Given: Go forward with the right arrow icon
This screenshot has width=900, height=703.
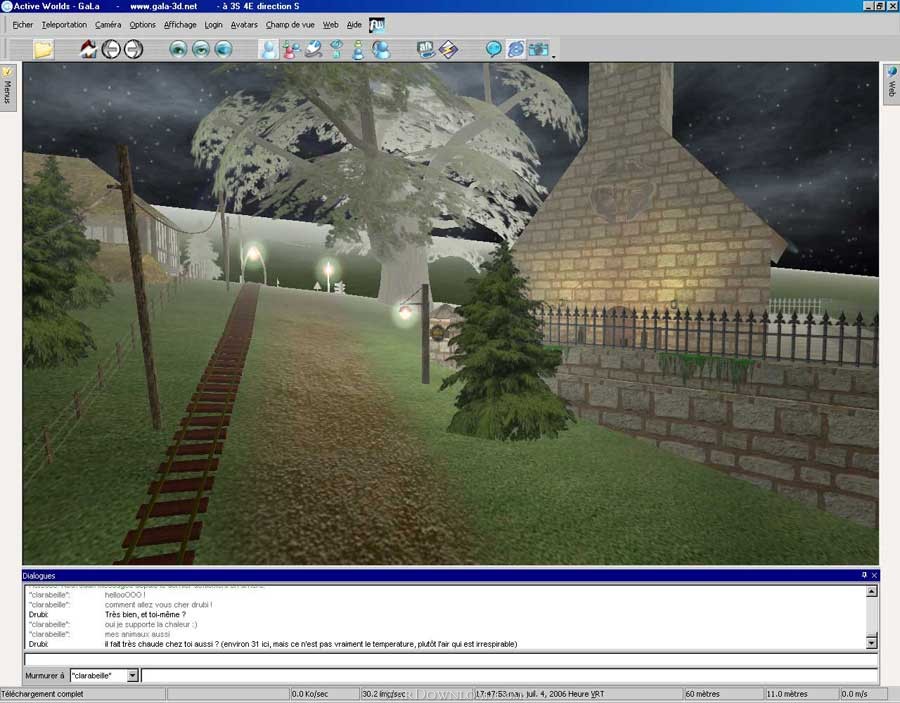Looking at the screenshot, I should click(133, 49).
